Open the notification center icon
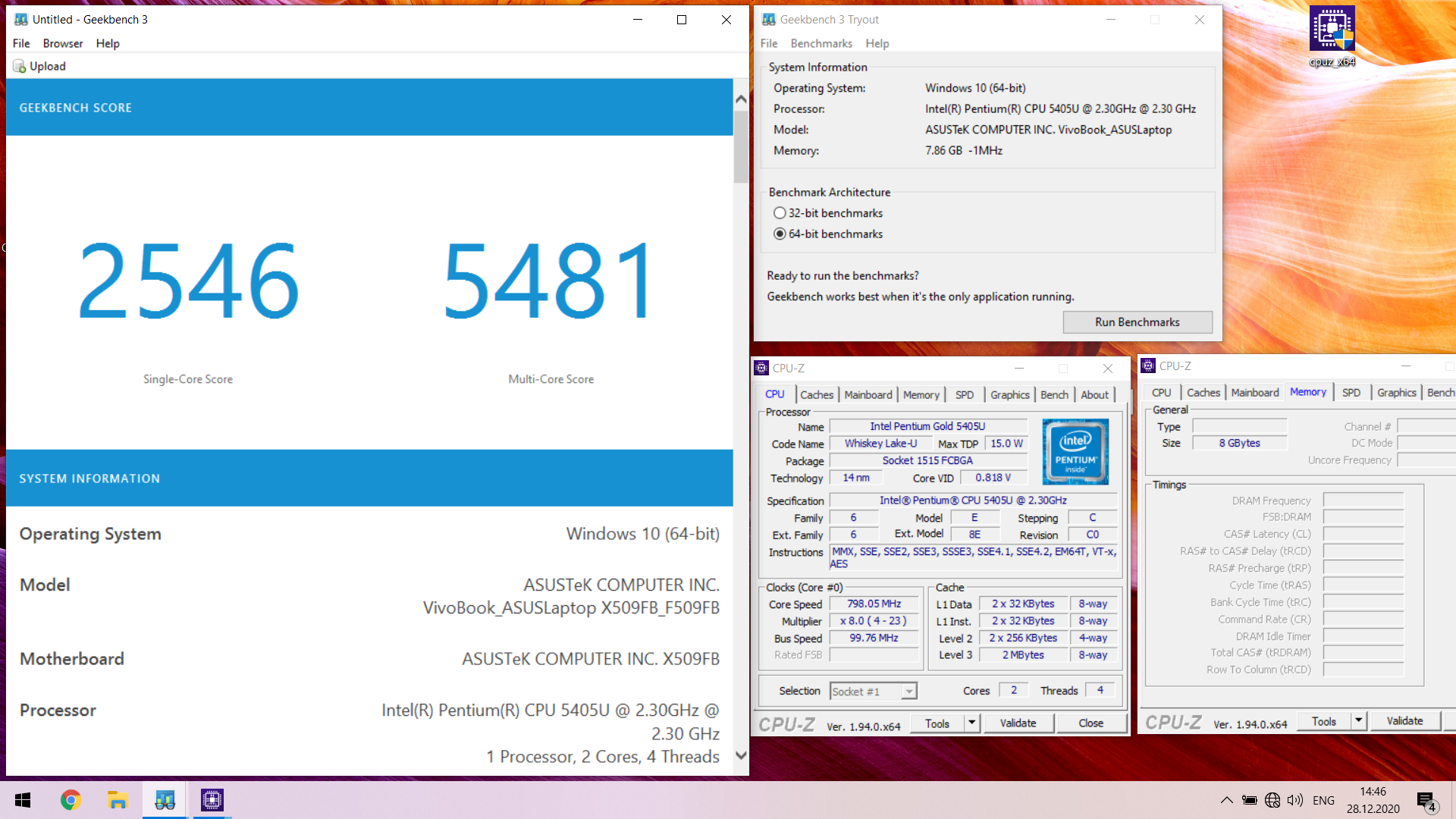Viewport: 1456px width, 819px height. tap(1426, 801)
